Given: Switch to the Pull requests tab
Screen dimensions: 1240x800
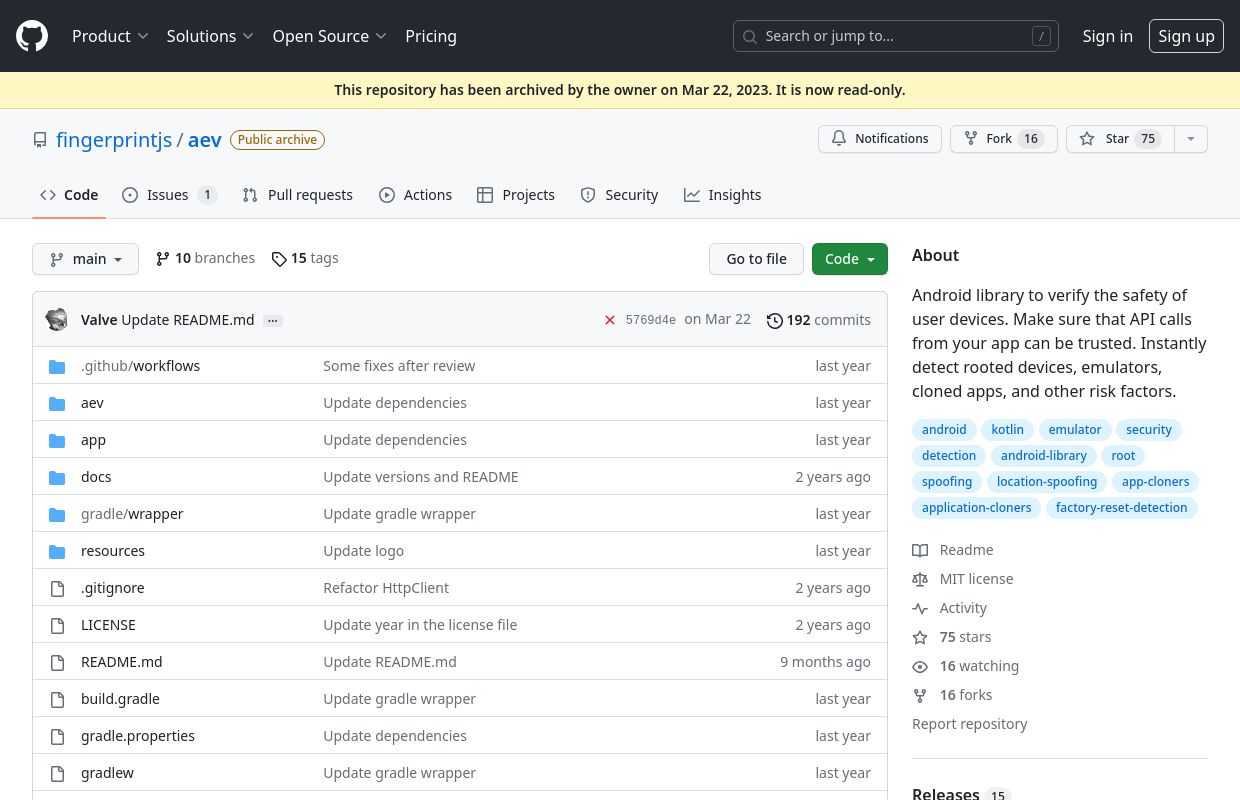Looking at the screenshot, I should point(298,195).
